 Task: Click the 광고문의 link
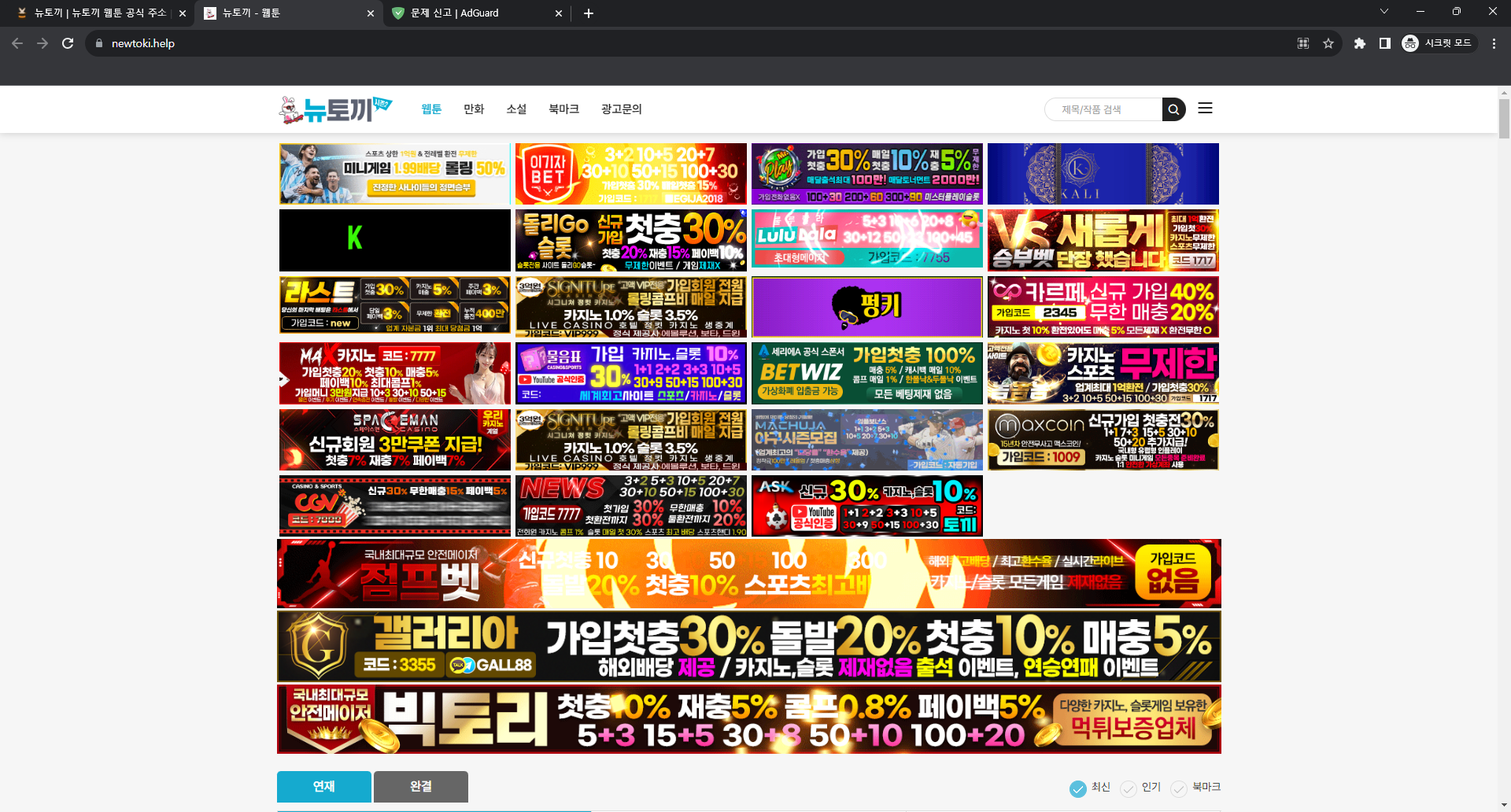621,109
